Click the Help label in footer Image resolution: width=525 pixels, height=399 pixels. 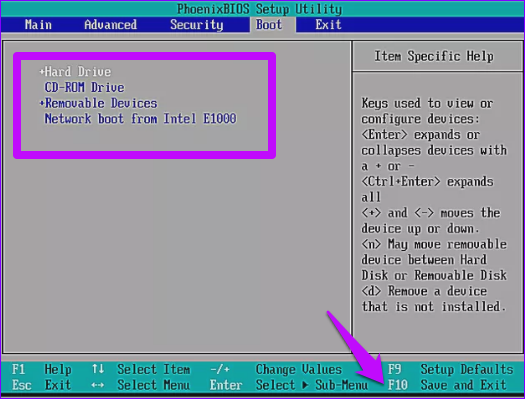pyautogui.click(x=58, y=370)
